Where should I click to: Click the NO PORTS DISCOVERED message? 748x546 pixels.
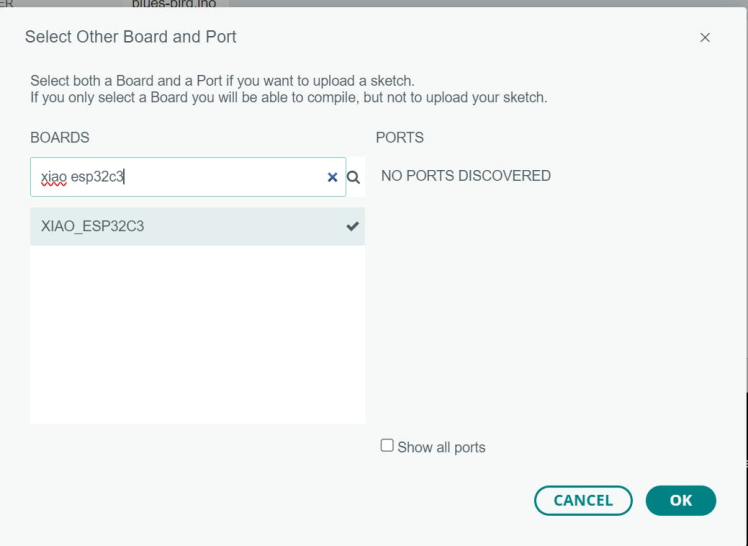tap(465, 176)
